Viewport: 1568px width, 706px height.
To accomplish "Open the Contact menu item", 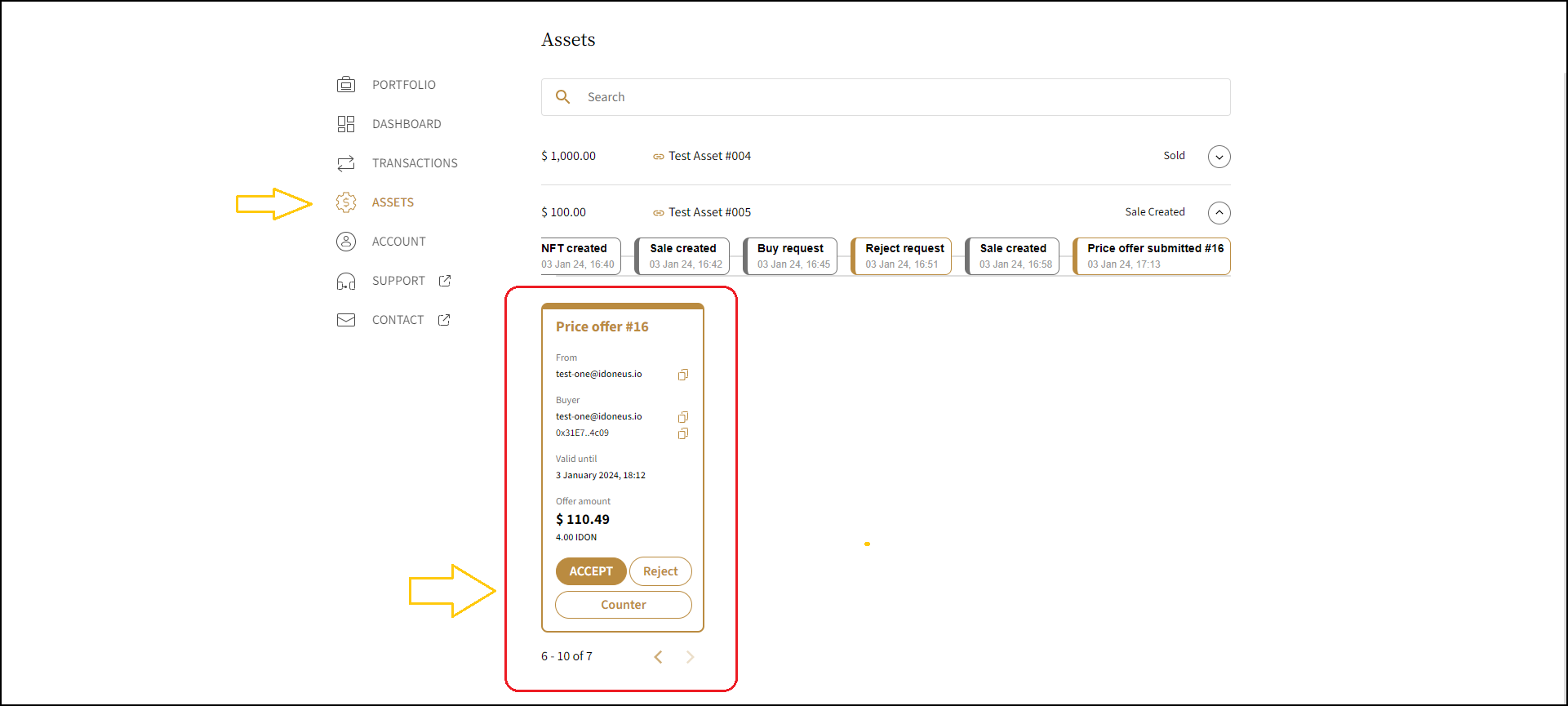I will tap(398, 320).
